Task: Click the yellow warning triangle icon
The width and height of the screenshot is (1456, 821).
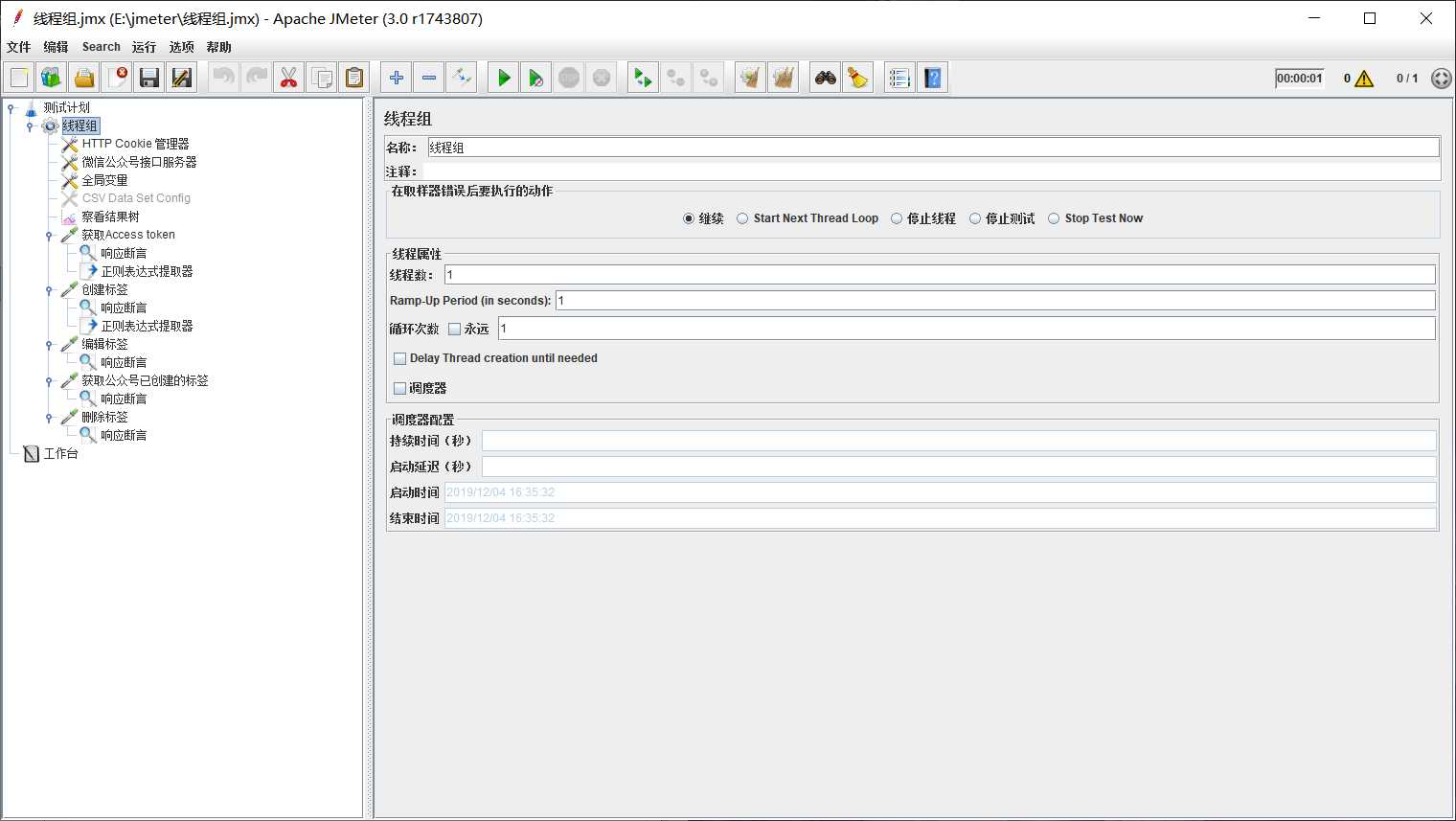Action: (x=1364, y=79)
